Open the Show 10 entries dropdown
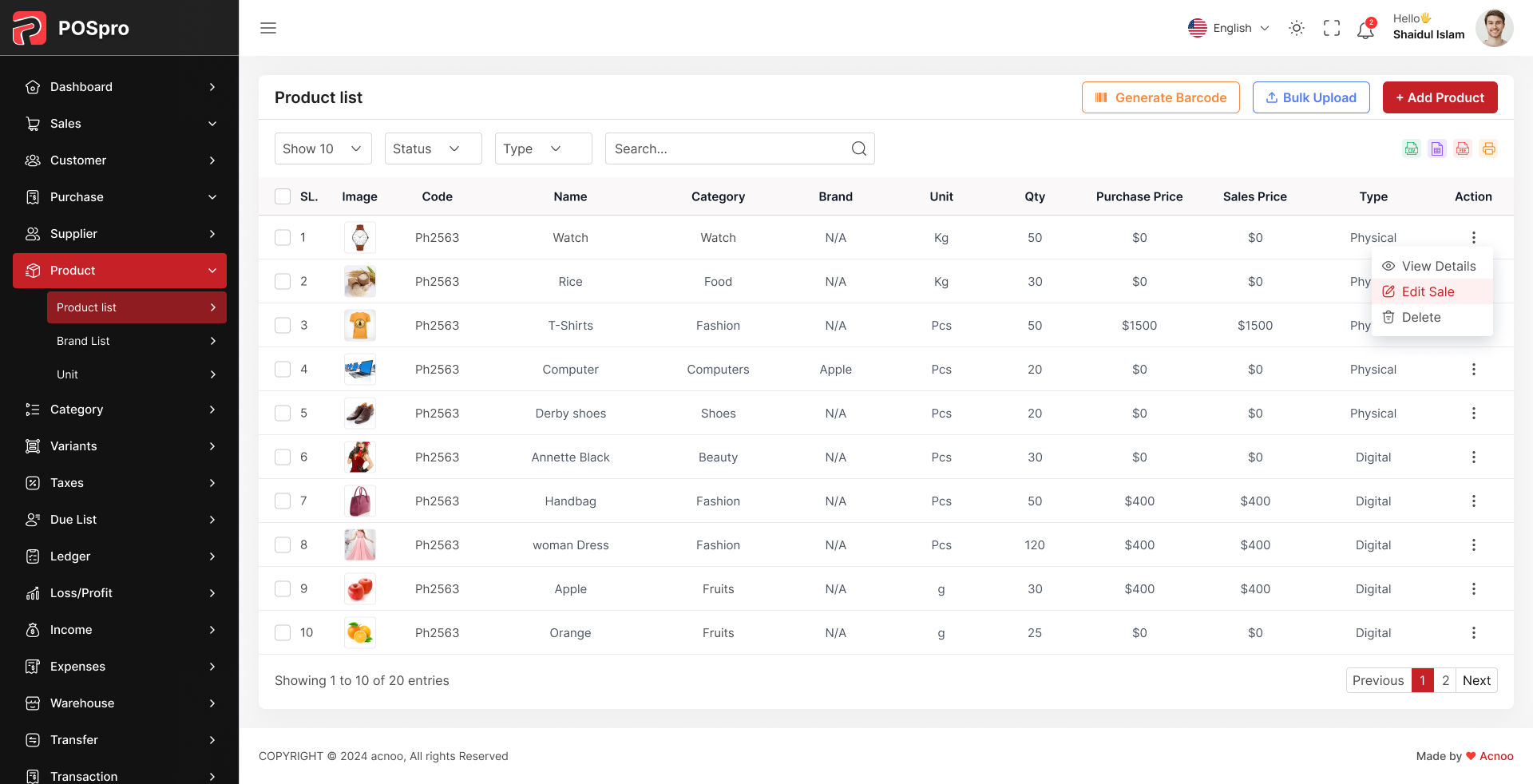This screenshot has width=1533, height=784. coord(323,148)
